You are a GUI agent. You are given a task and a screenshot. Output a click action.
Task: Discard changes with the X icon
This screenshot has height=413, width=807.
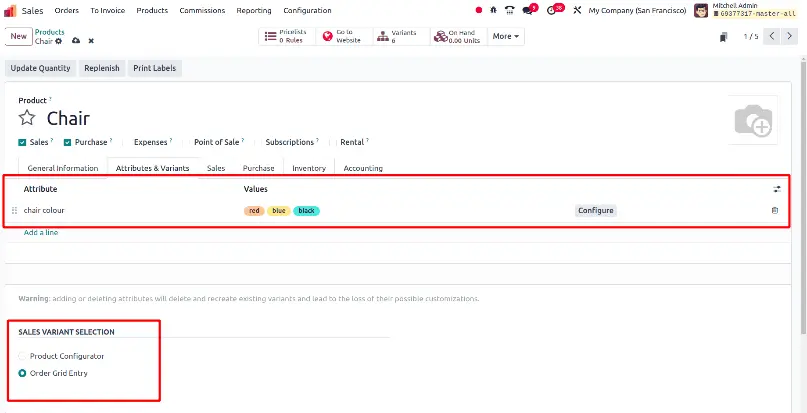91,41
